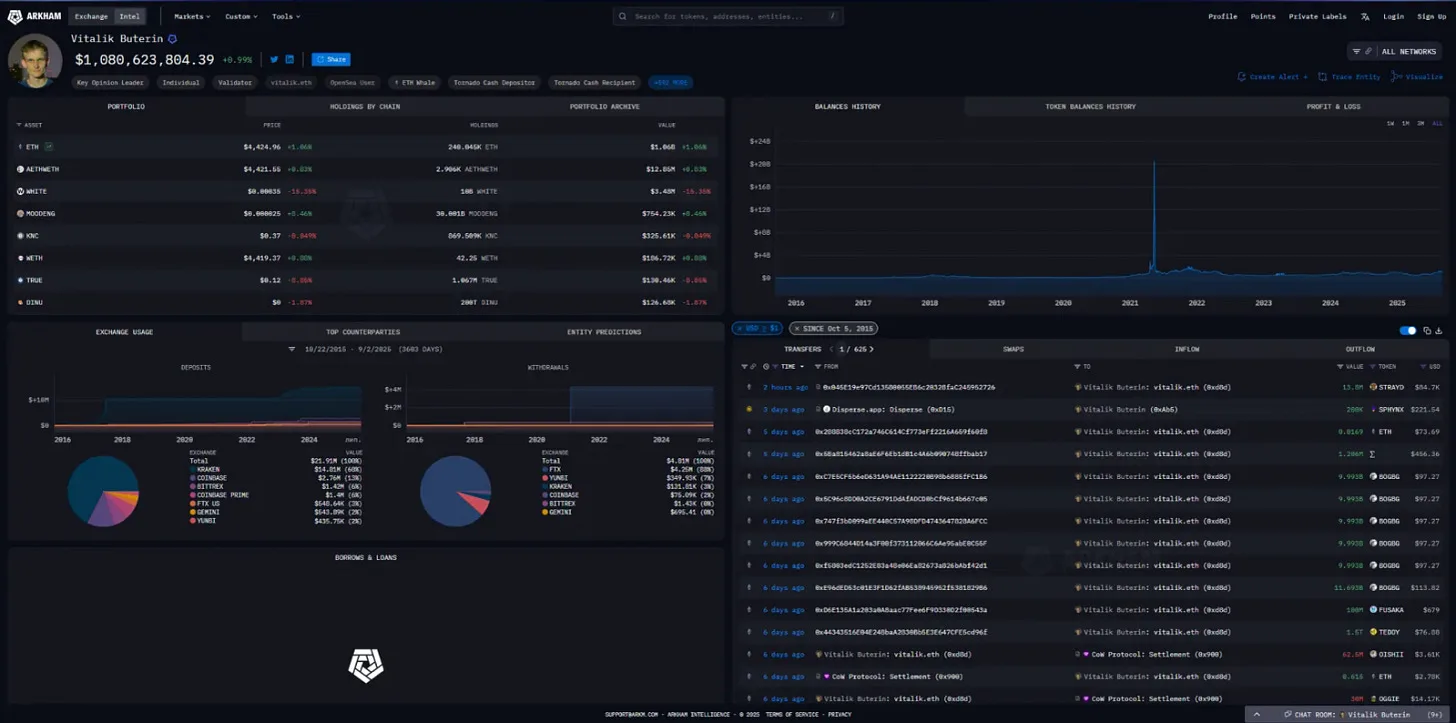Click the Twitter icon beside portfolio value
Viewport: 1456px width, 723px height.
(x=274, y=60)
